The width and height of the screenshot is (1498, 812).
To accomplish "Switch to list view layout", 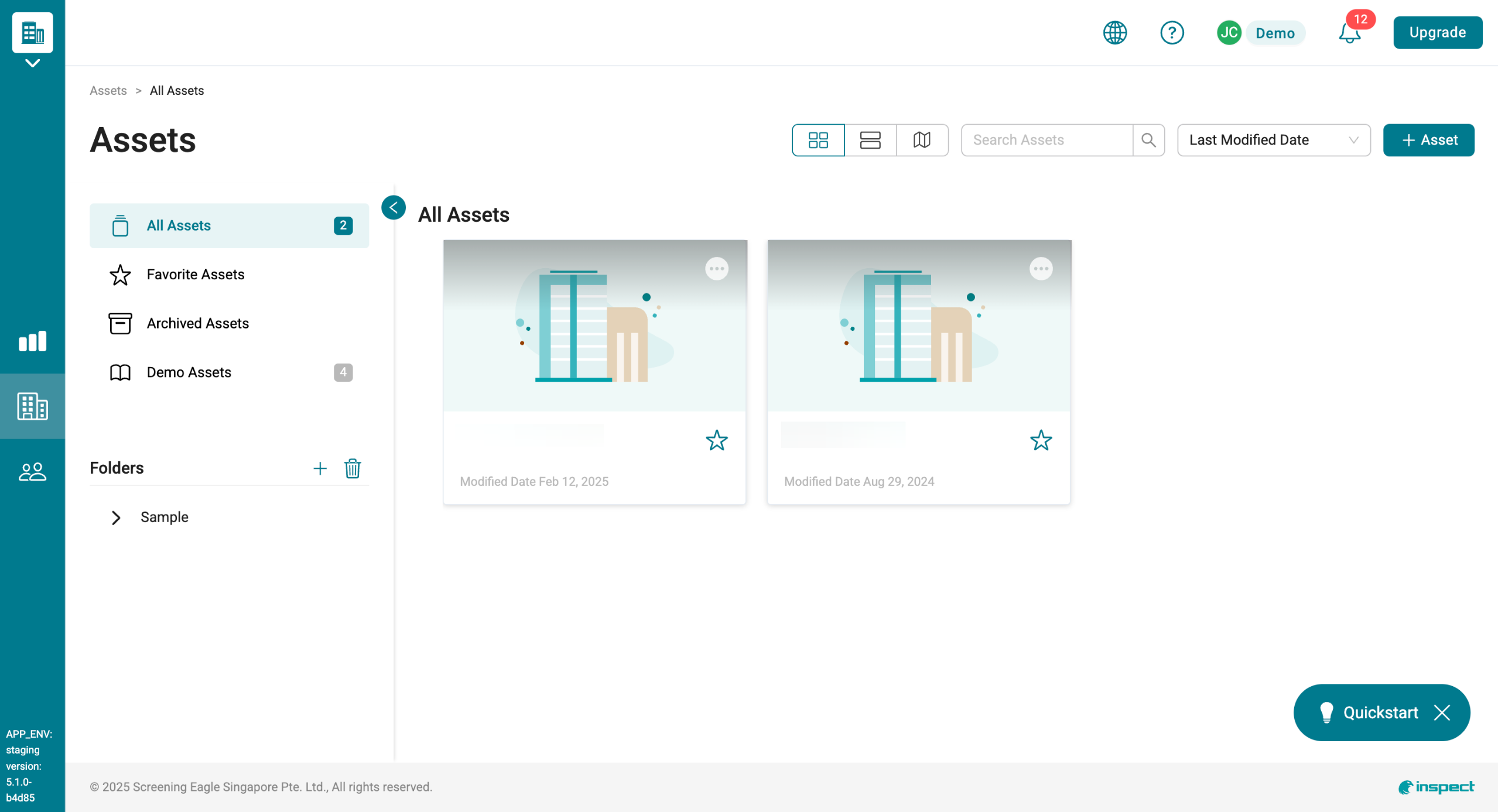I will [870, 140].
